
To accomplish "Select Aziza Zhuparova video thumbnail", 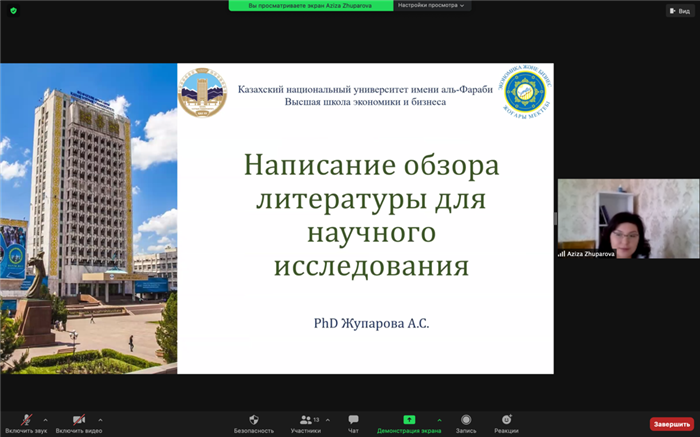I will (614, 219).
